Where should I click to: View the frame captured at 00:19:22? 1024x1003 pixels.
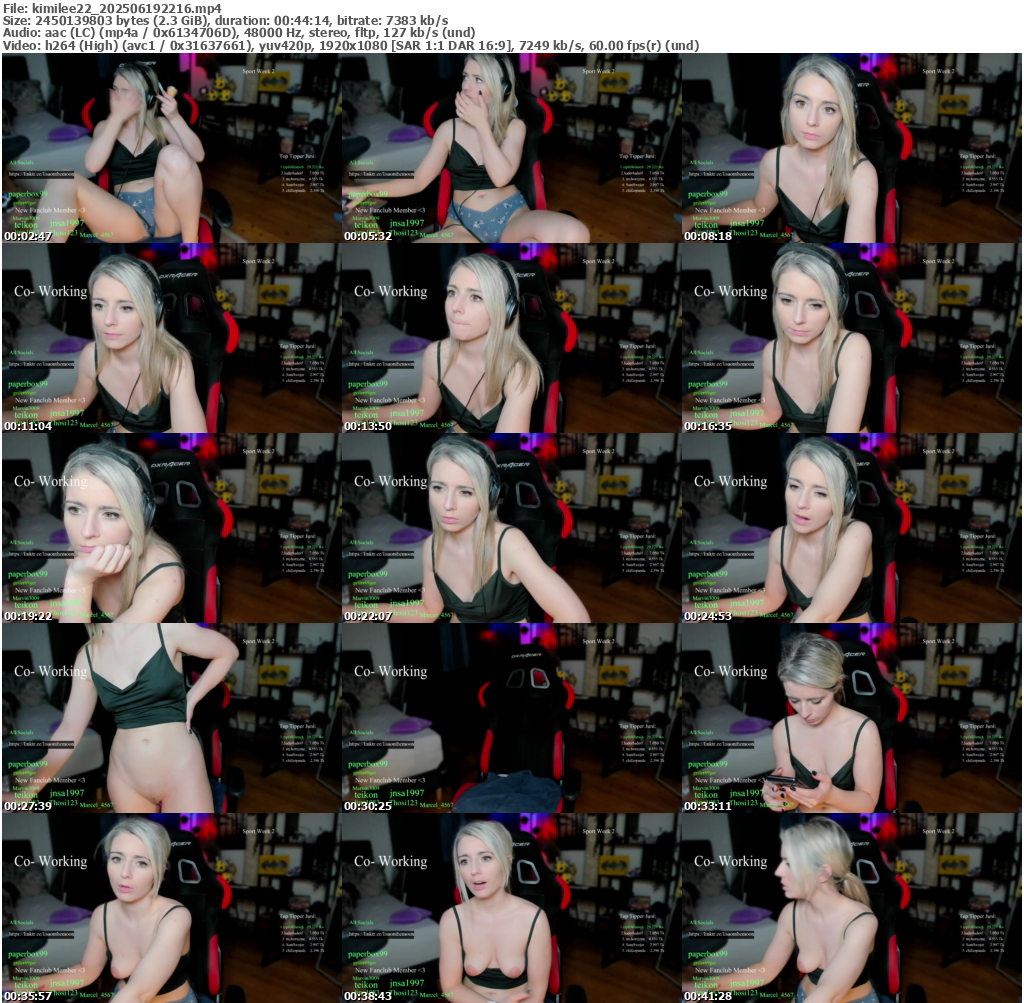click(172, 528)
